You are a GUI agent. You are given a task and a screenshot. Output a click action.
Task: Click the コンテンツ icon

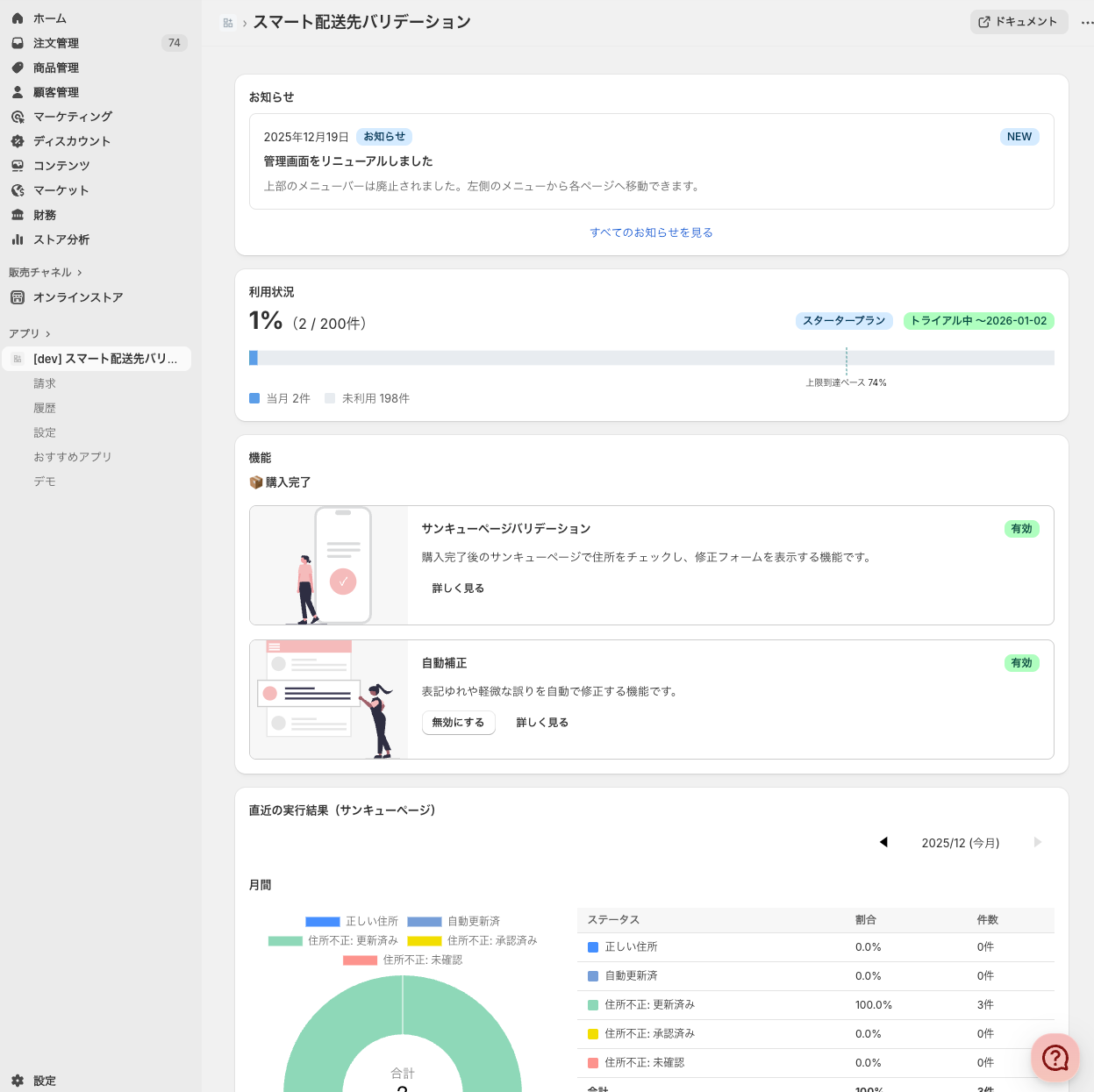pos(18,166)
